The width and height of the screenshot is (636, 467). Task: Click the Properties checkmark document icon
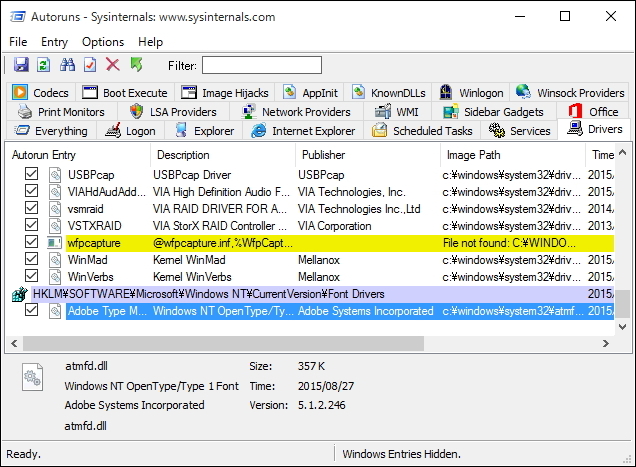90,65
